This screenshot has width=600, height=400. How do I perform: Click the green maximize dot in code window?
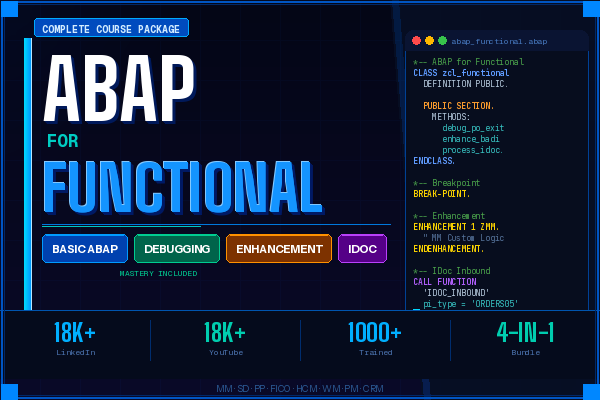click(442, 41)
